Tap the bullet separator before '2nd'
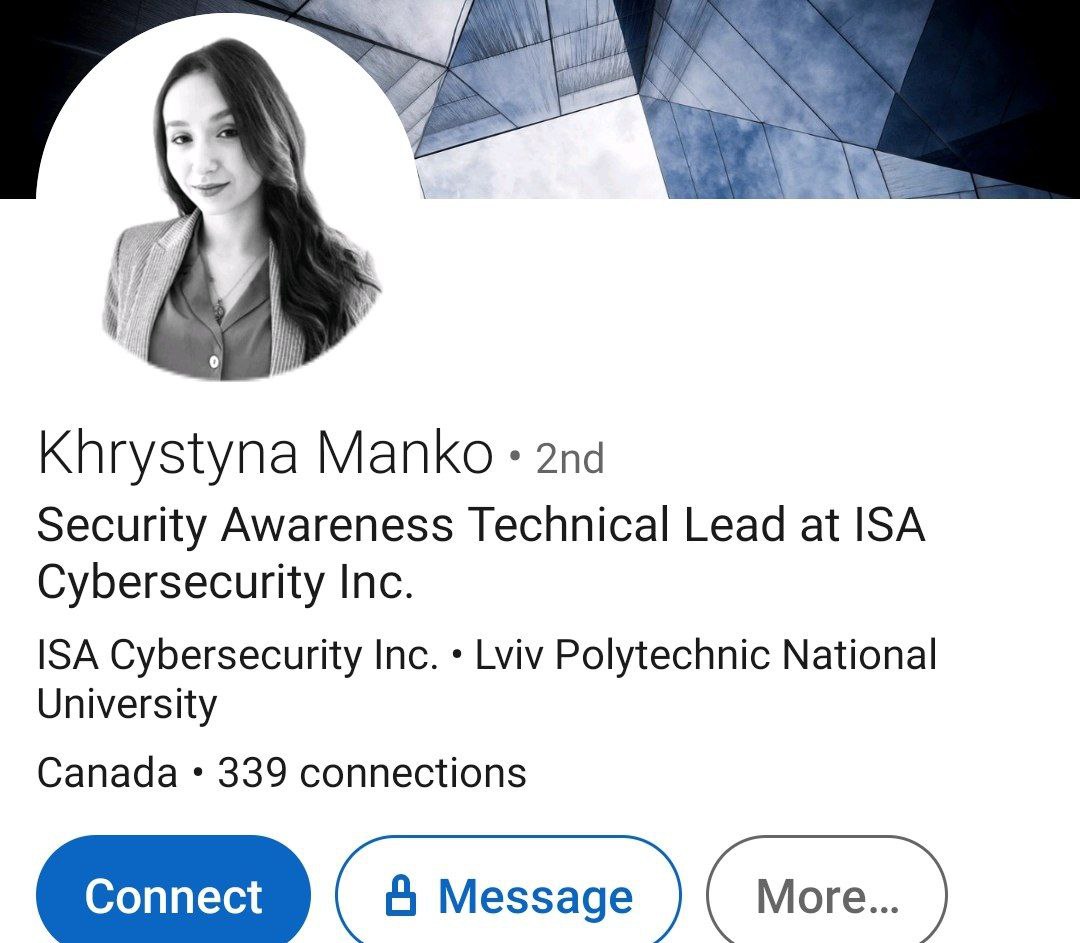 (x=515, y=455)
